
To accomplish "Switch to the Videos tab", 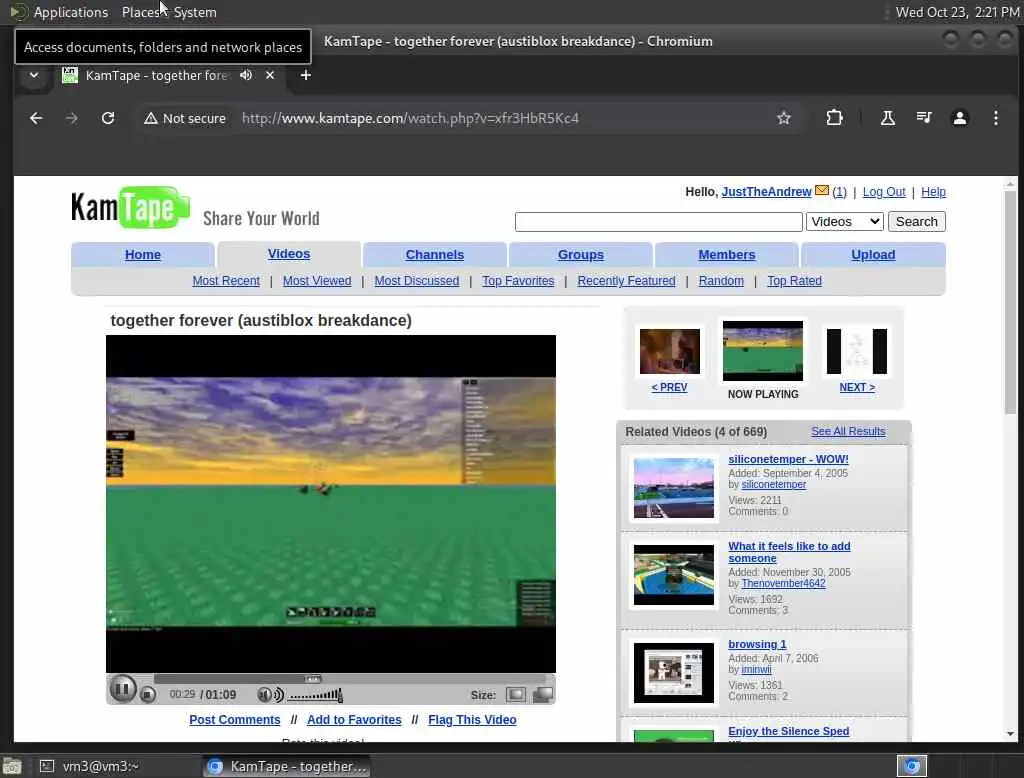I will click(x=289, y=254).
